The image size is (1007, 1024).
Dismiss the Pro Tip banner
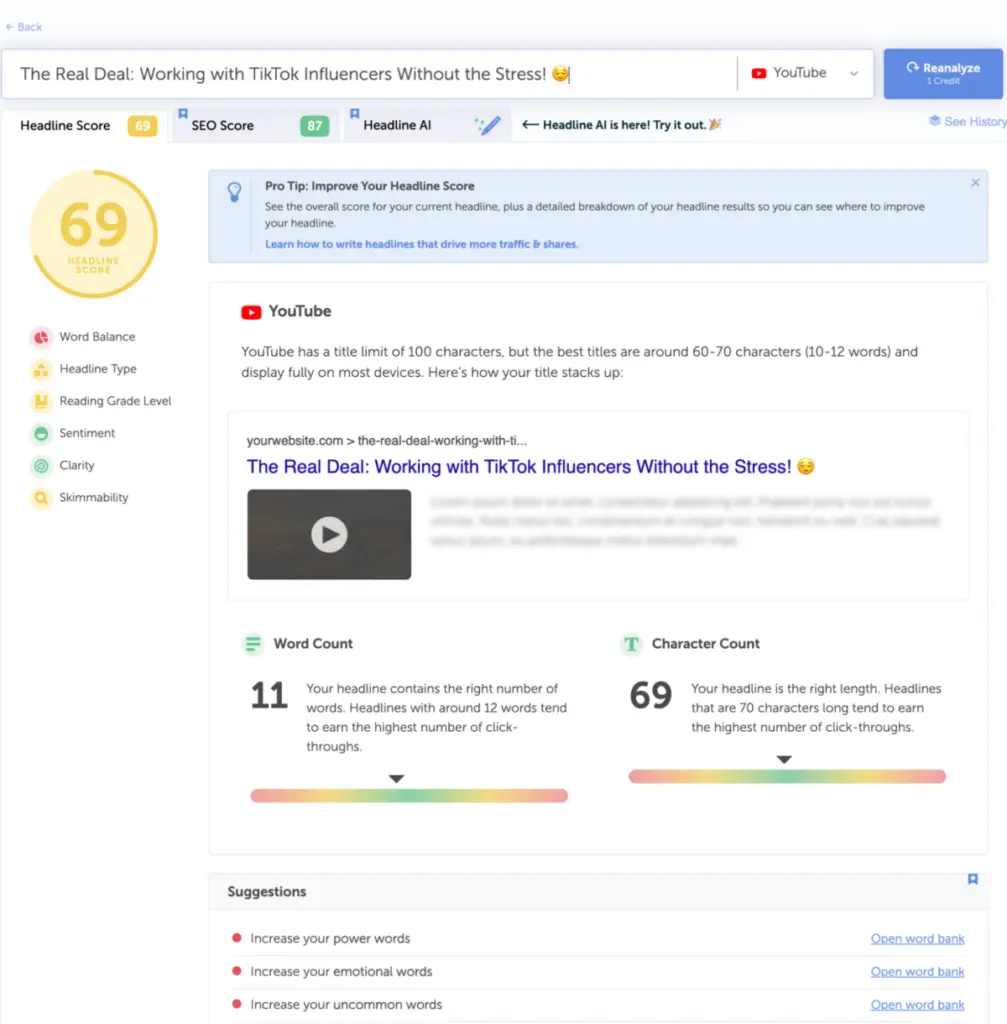pyautogui.click(x=975, y=183)
